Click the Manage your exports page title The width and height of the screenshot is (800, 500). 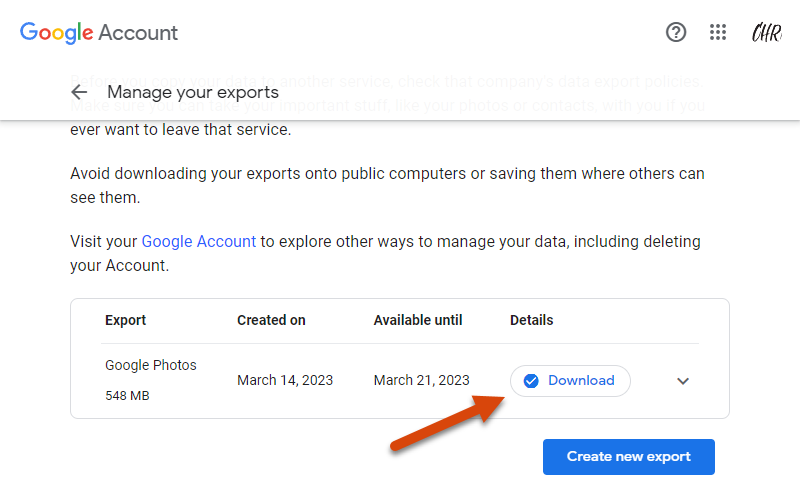pos(193,93)
